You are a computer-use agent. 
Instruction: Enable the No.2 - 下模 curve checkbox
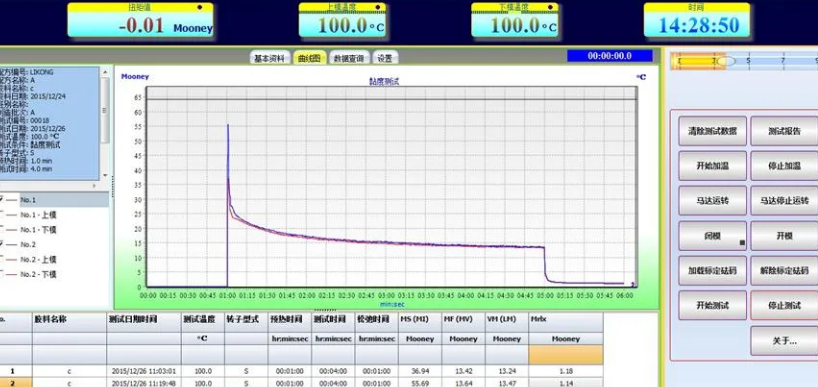coord(2,274)
